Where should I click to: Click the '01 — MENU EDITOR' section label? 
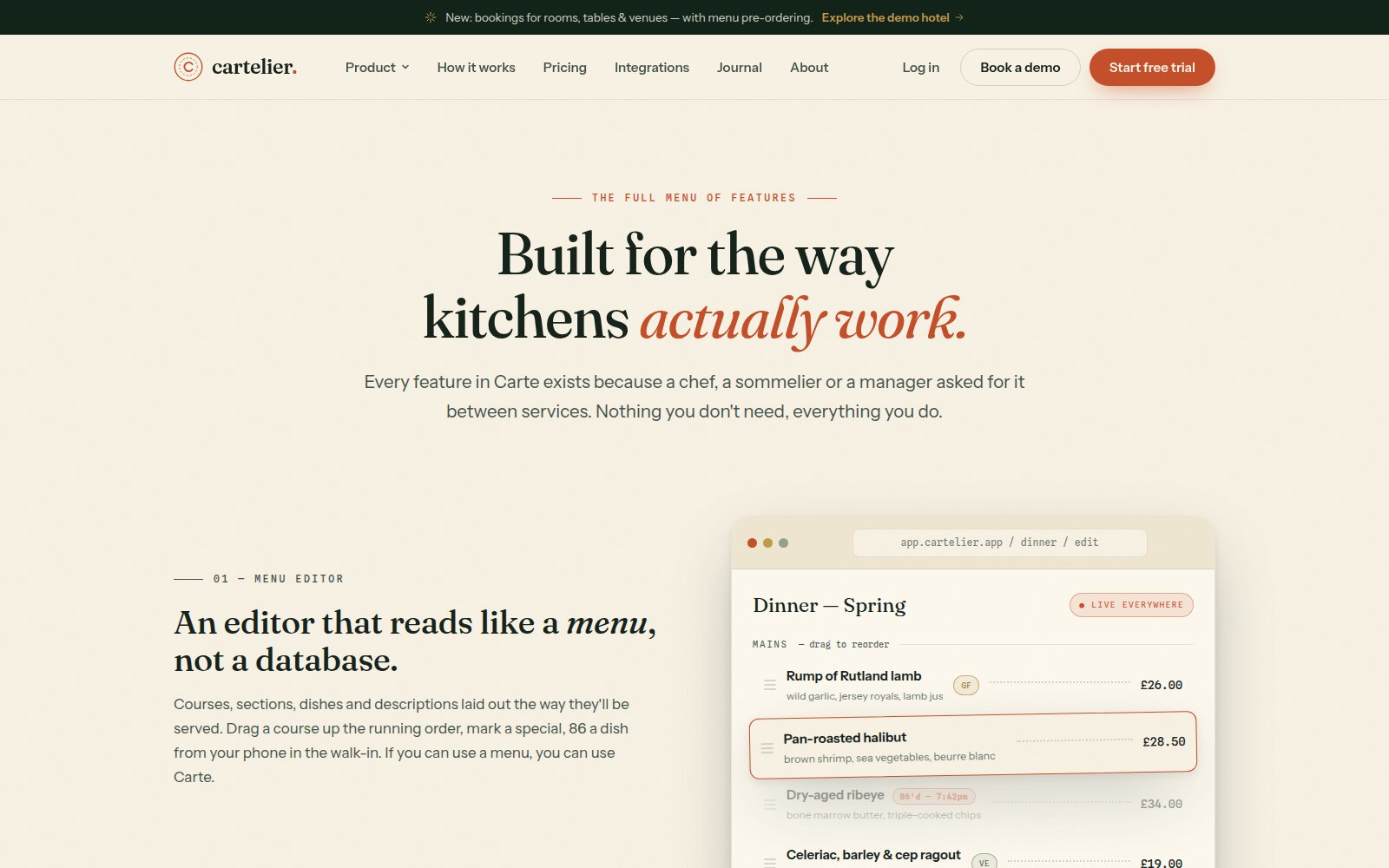pos(279,579)
